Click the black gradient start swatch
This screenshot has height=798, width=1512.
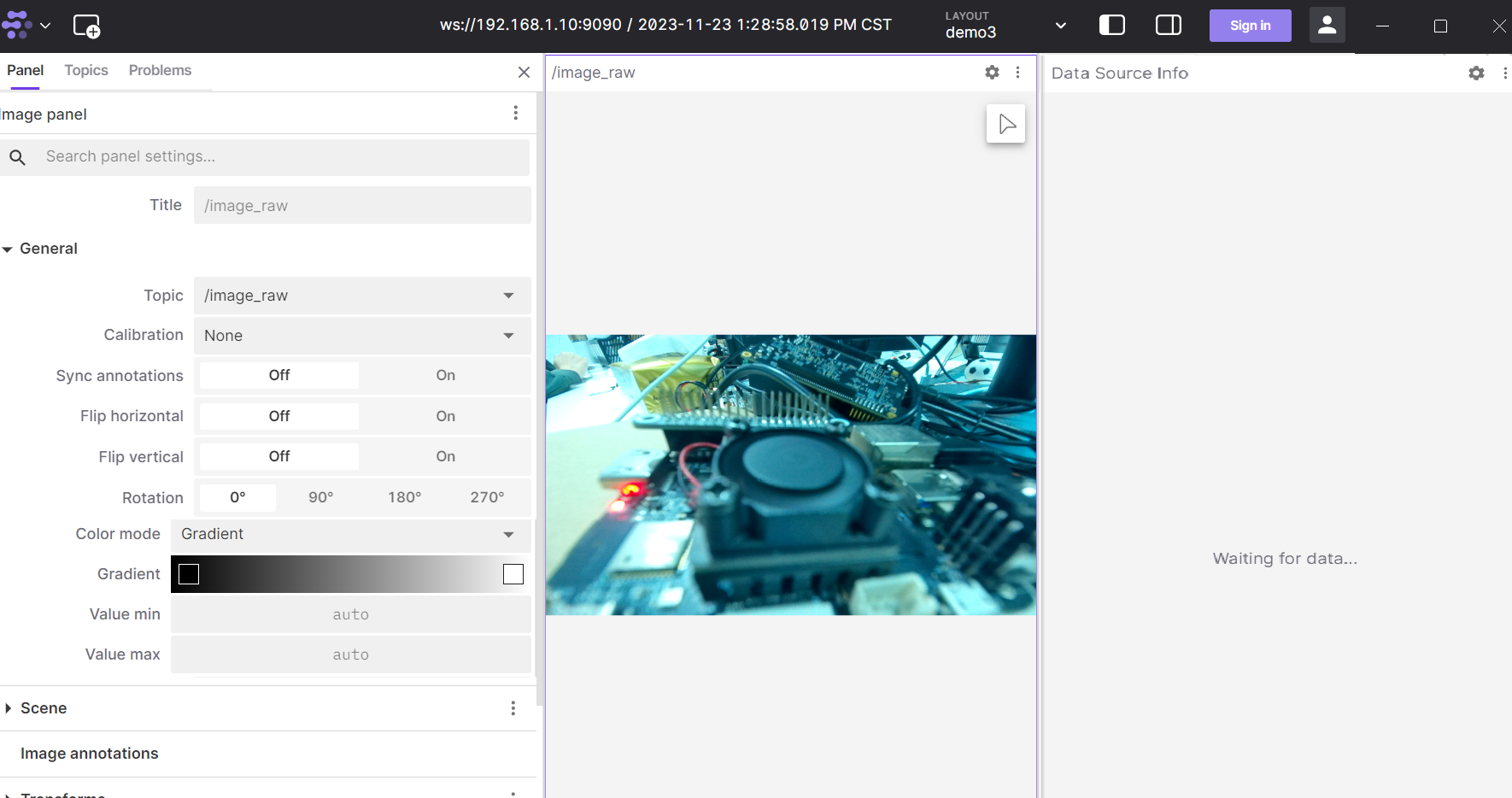[189, 574]
